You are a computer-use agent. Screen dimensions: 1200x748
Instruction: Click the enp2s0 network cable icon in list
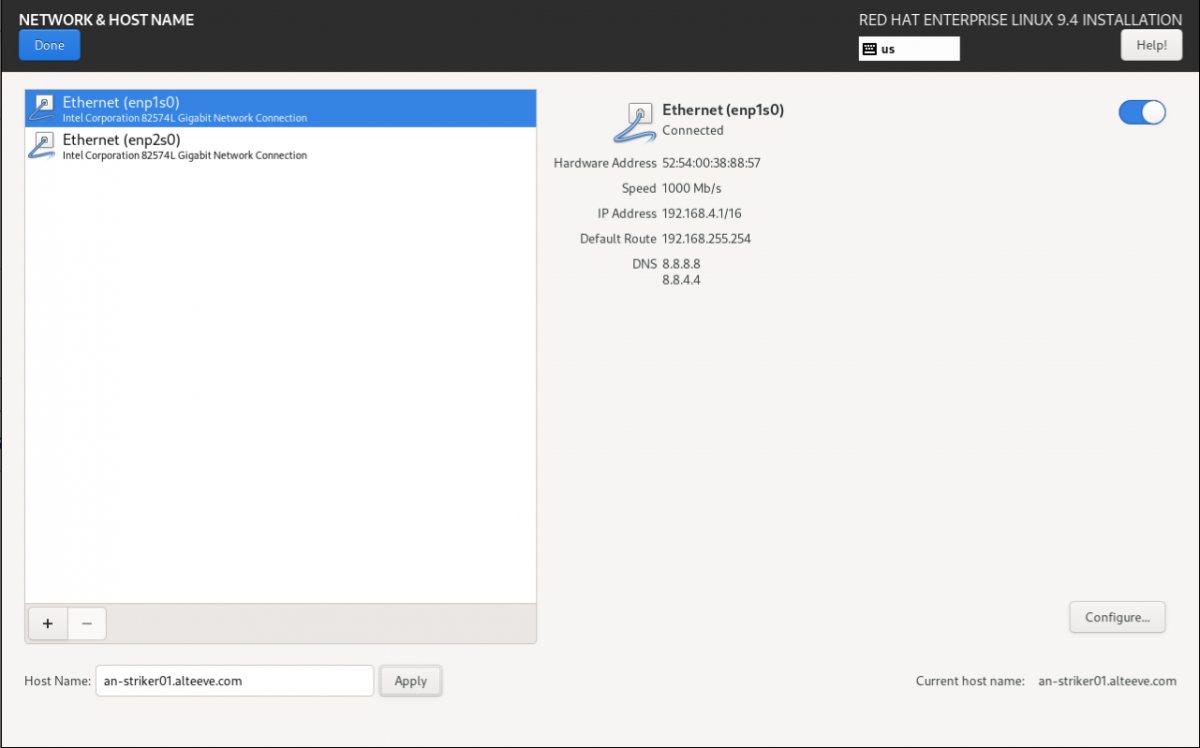click(x=43, y=146)
